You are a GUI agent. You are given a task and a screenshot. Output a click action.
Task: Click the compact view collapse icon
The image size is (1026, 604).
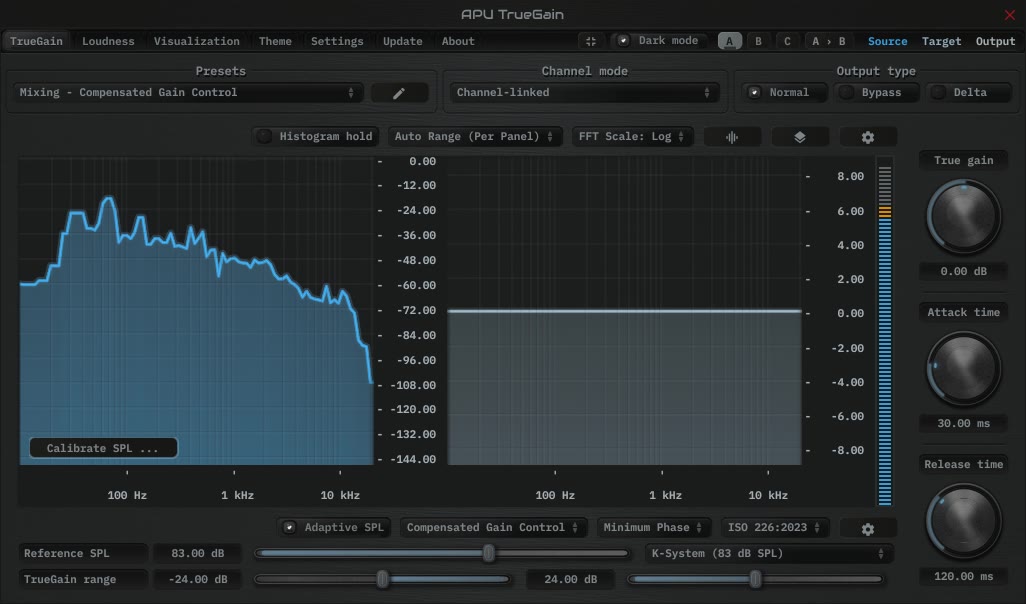point(591,41)
